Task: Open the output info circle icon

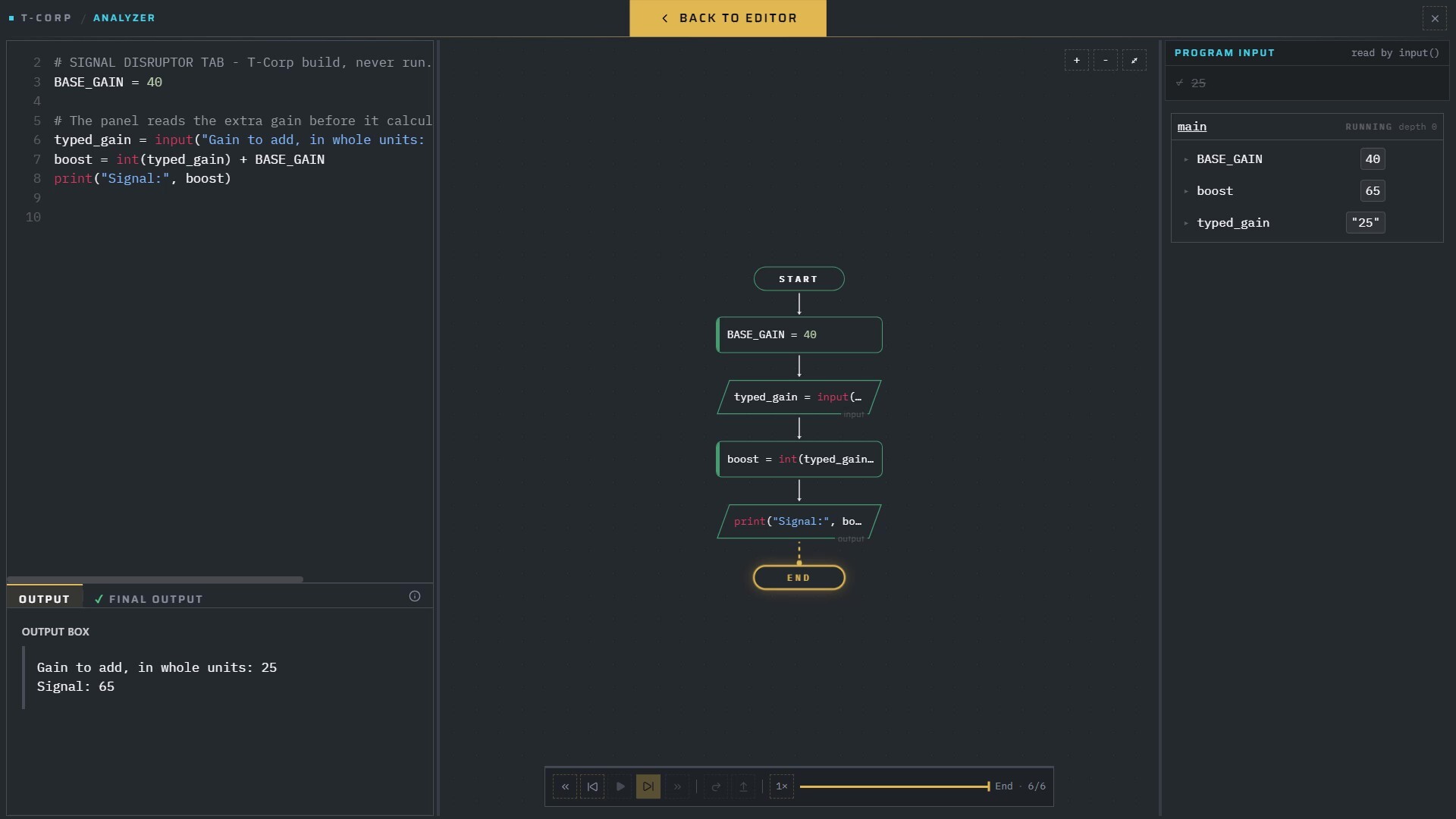Action: coord(415,596)
